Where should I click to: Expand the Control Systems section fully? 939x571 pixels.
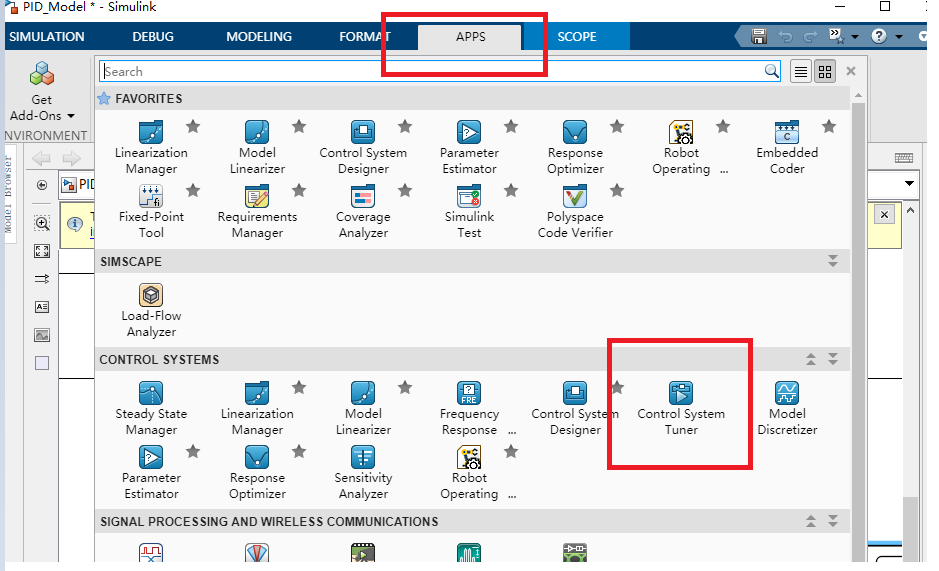pos(833,359)
